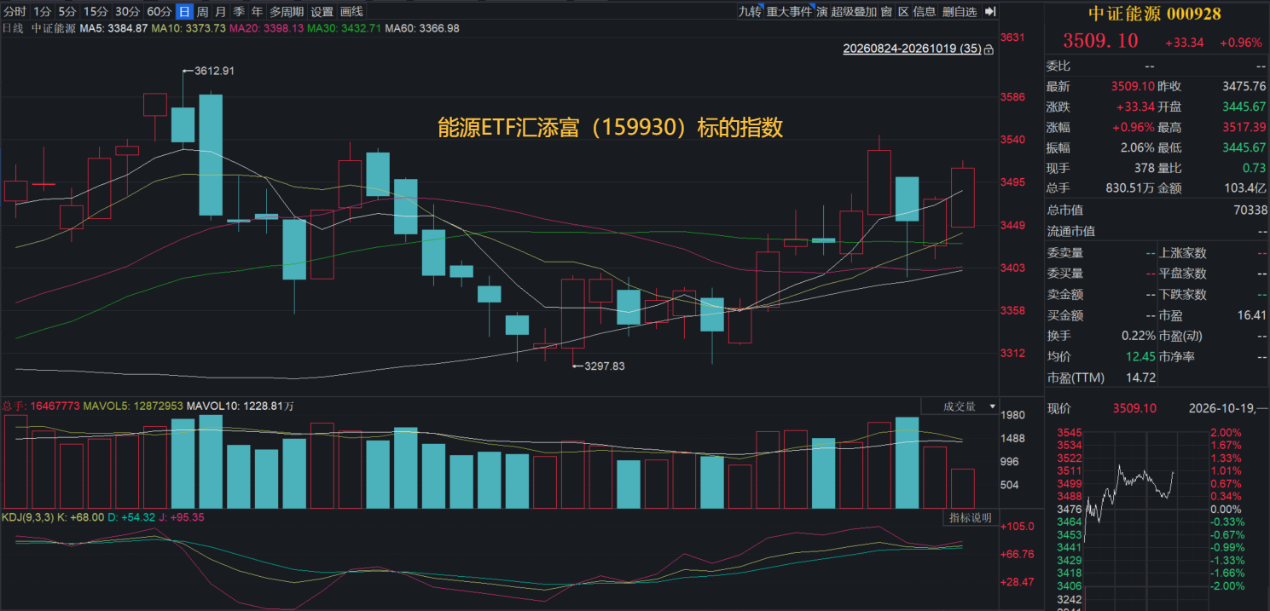
Task: Click 删自选 to remove from watchlist
Action: [x=959, y=12]
